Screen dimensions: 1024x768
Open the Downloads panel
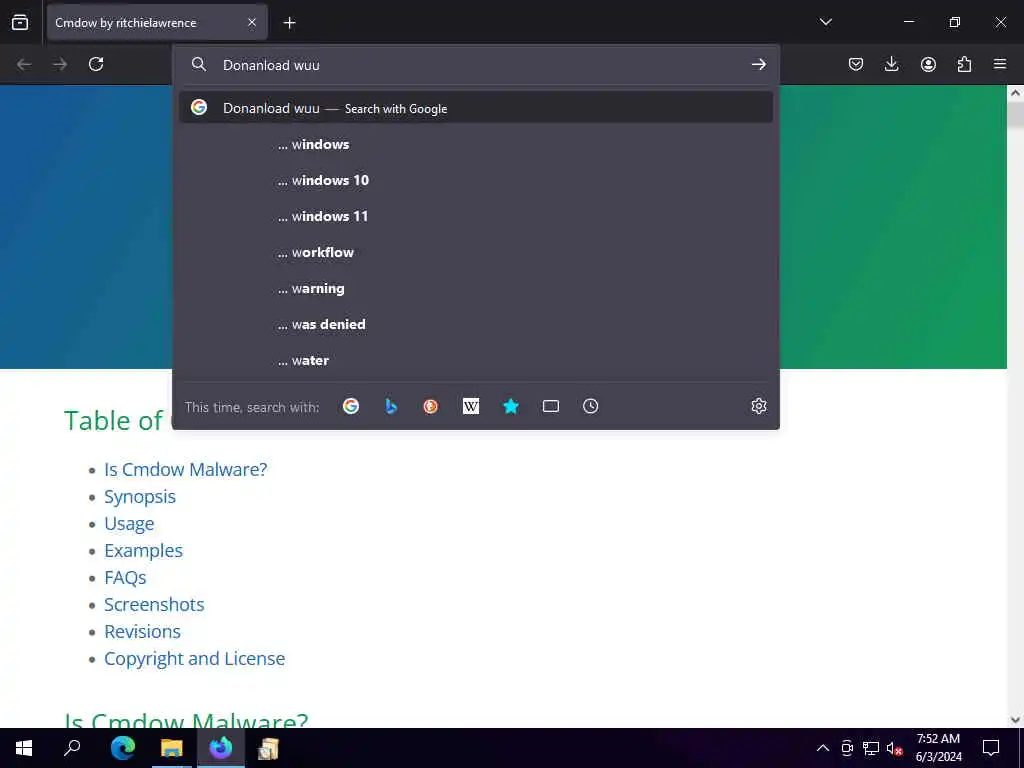[891, 64]
